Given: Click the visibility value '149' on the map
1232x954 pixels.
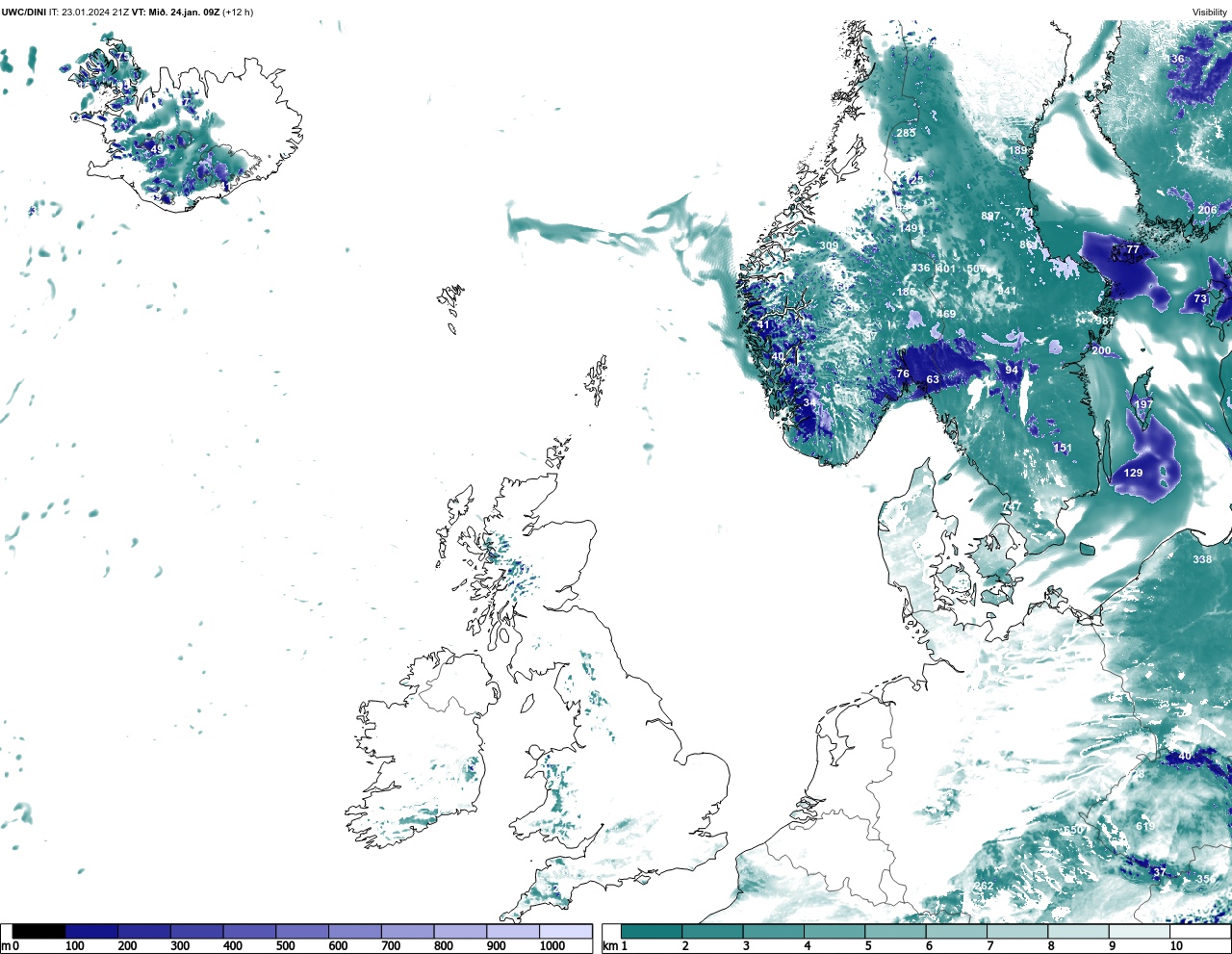Looking at the screenshot, I should coord(910,228).
